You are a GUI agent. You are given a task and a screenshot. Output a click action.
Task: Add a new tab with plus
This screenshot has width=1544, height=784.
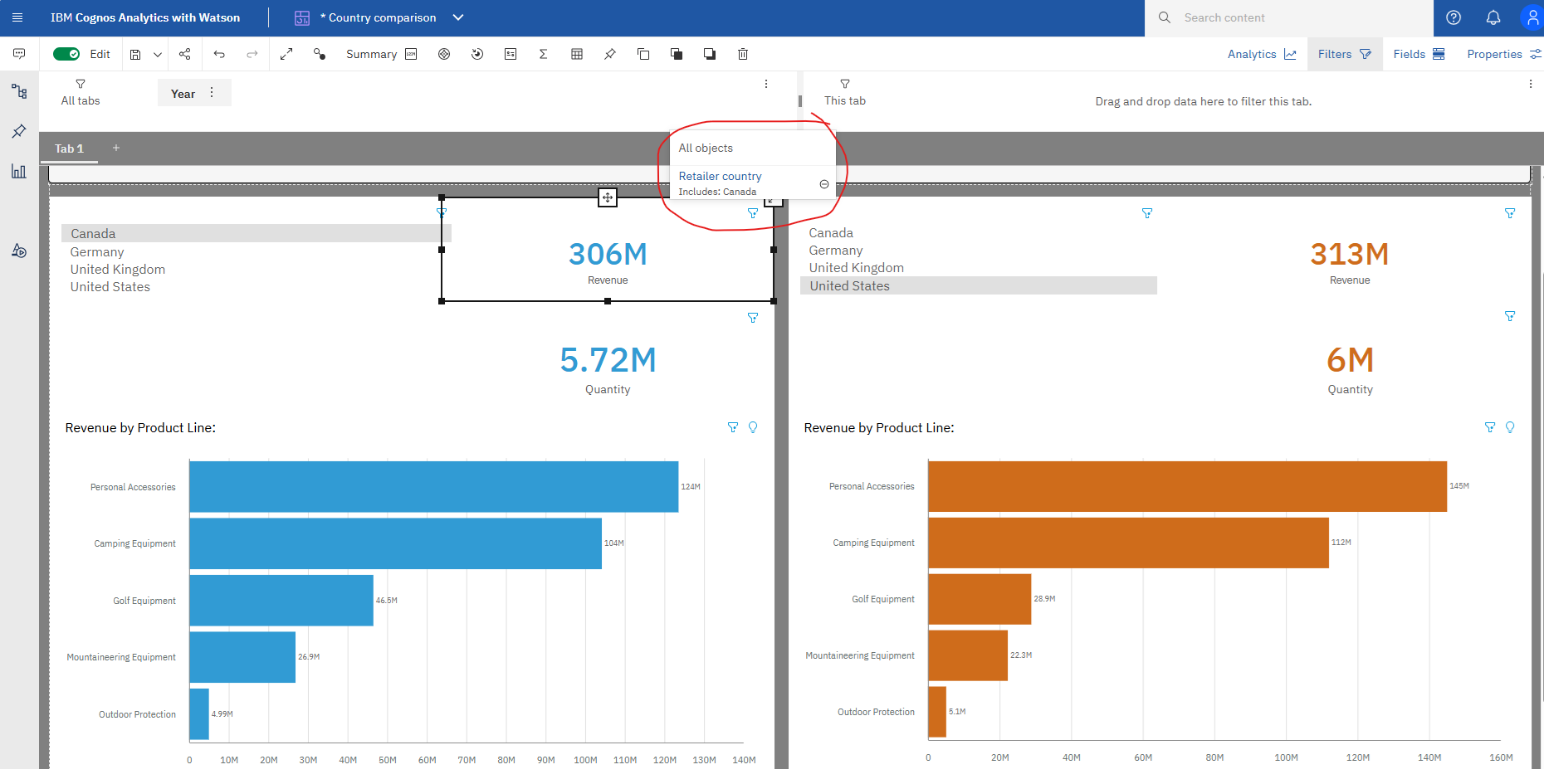116,148
